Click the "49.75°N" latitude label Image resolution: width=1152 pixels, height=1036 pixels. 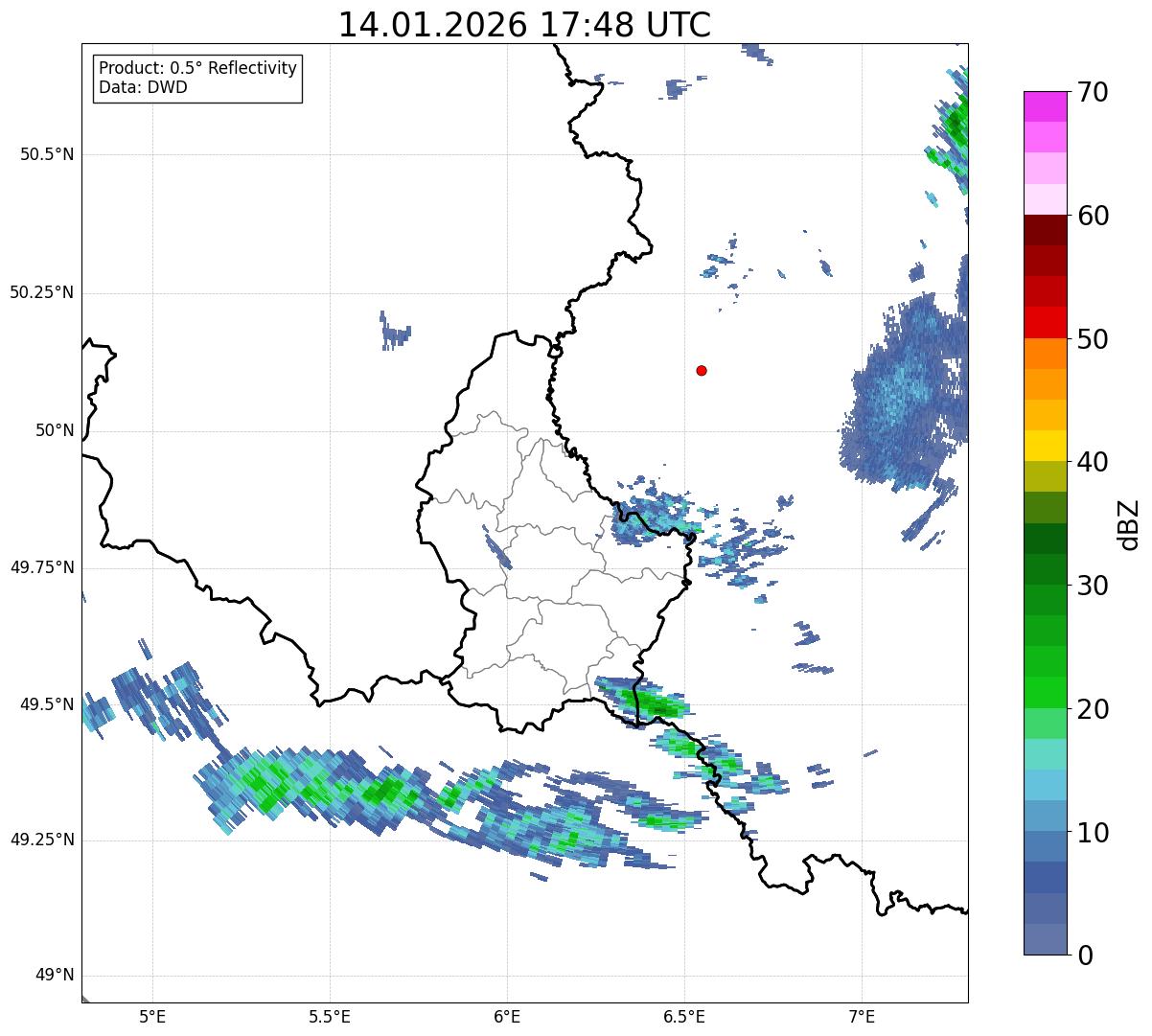pyautogui.click(x=41, y=567)
